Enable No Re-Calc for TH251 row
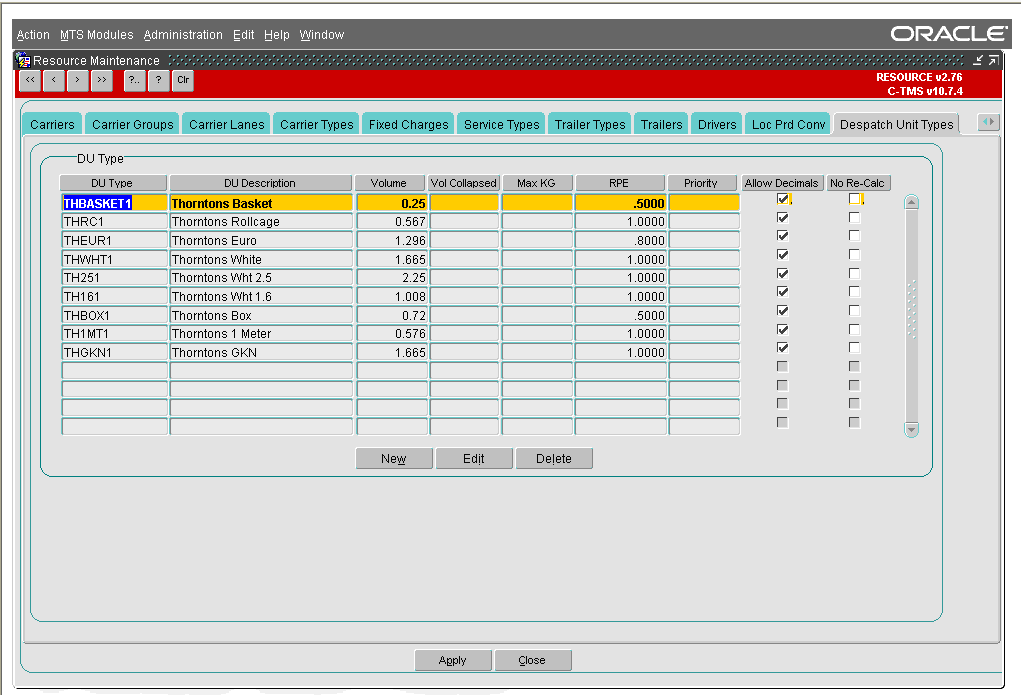1021x695 pixels. coord(854,274)
